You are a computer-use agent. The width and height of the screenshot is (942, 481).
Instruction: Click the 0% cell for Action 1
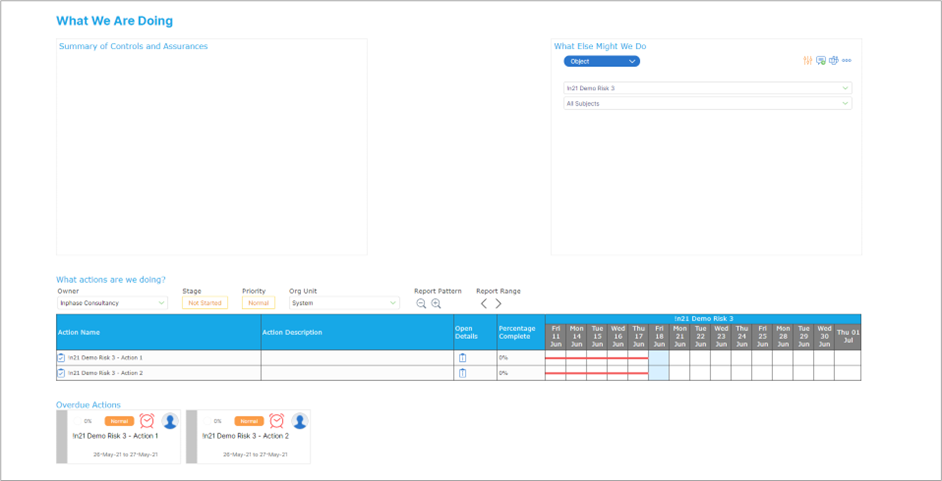521,358
